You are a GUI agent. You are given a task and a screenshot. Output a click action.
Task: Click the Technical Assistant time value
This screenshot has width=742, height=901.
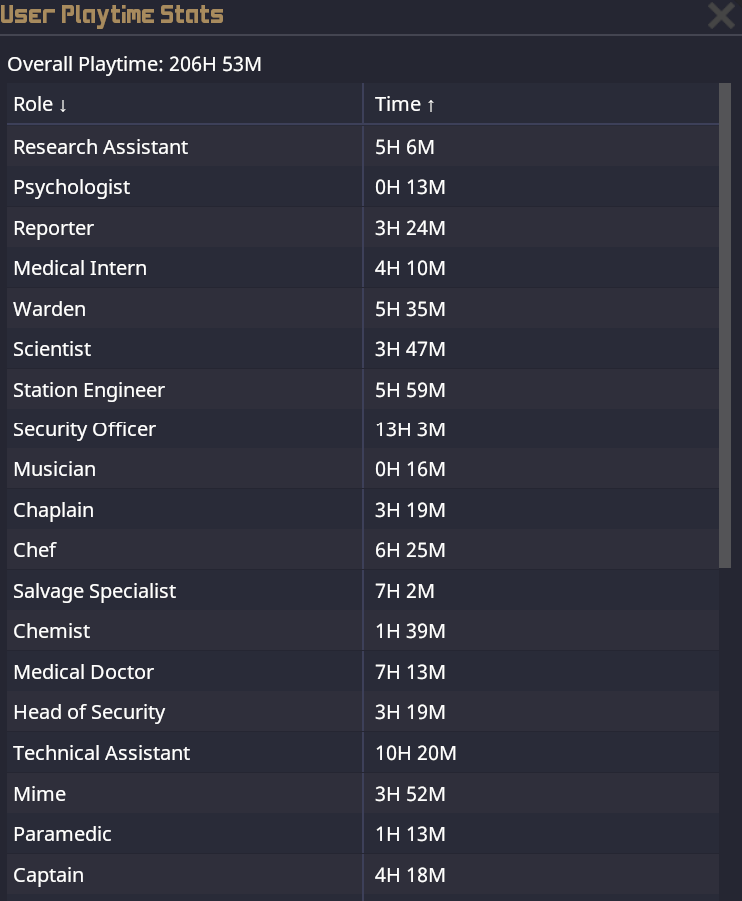click(415, 753)
